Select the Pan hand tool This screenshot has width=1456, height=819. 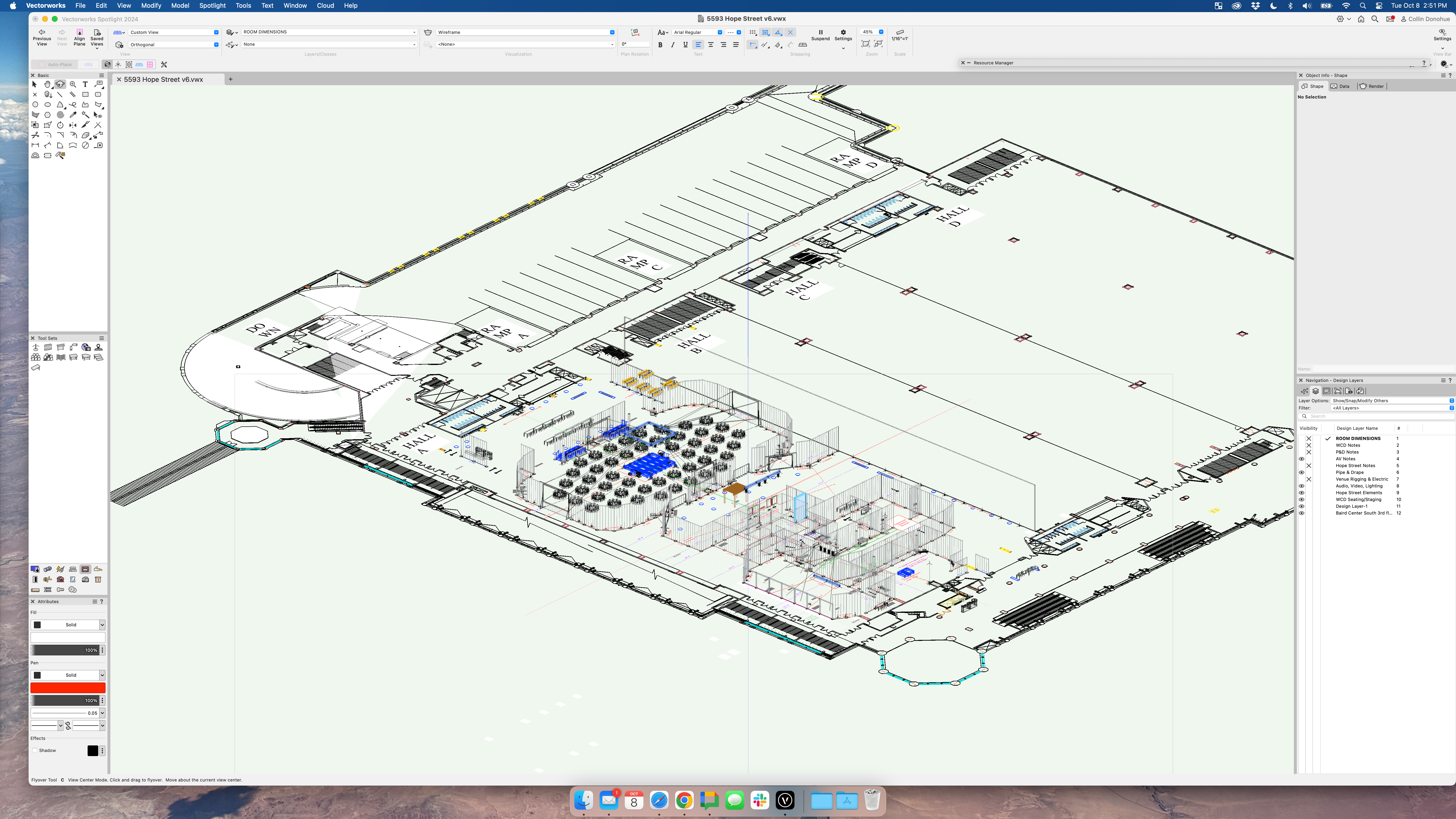point(47,84)
